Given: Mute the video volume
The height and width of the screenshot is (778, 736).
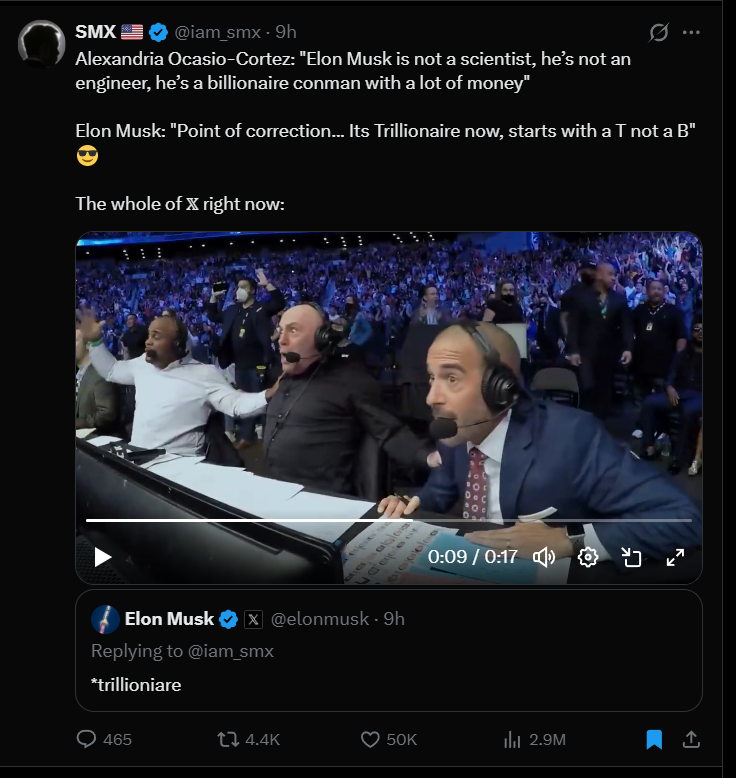Looking at the screenshot, I should point(544,557).
